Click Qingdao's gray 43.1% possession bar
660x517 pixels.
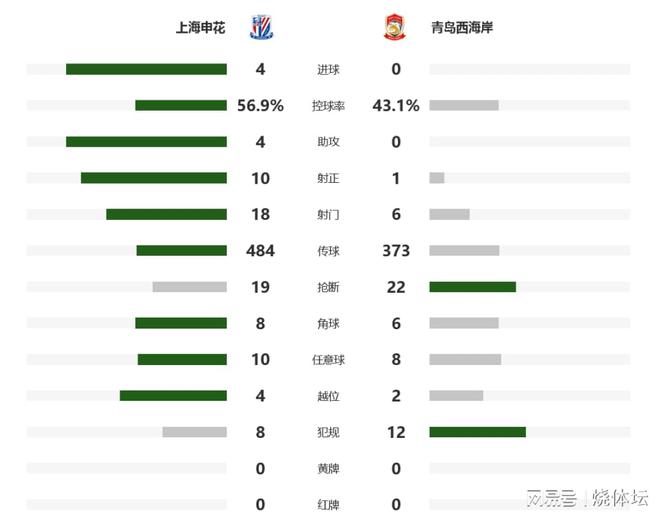pos(464,105)
